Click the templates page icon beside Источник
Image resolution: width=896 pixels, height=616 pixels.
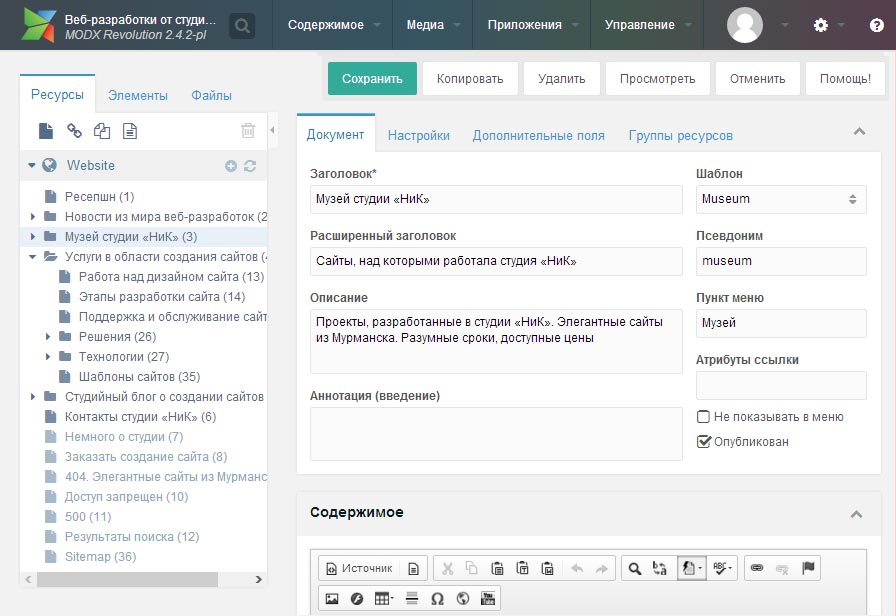point(413,568)
